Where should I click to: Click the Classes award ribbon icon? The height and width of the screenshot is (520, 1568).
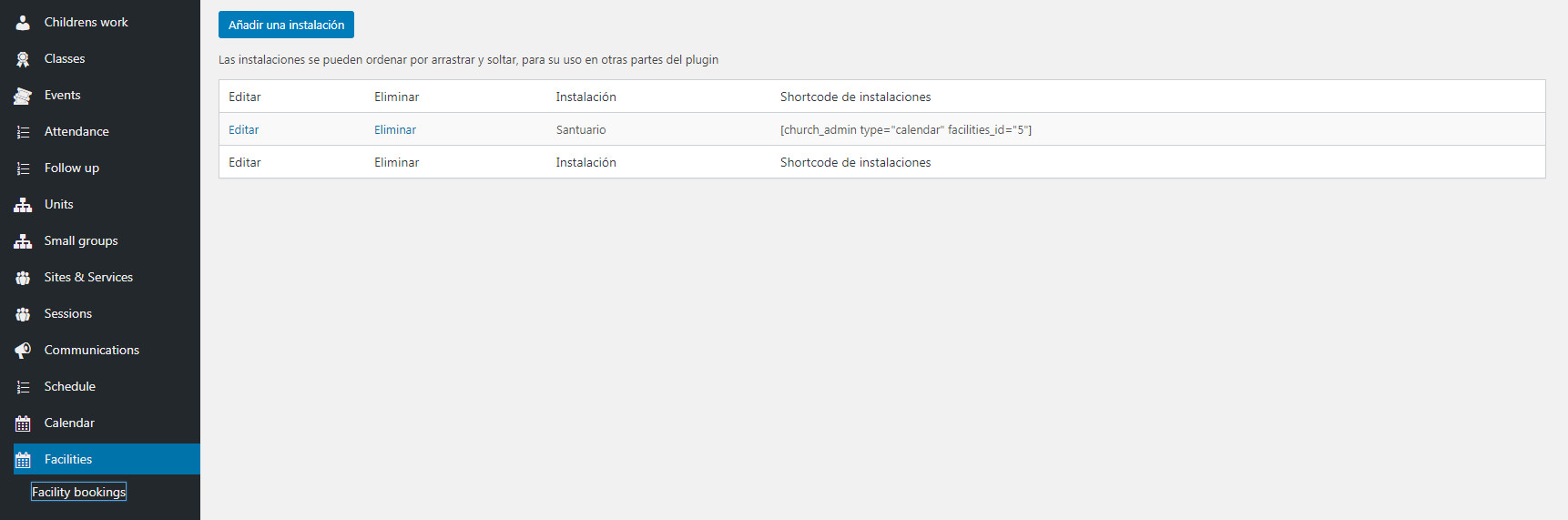click(23, 59)
